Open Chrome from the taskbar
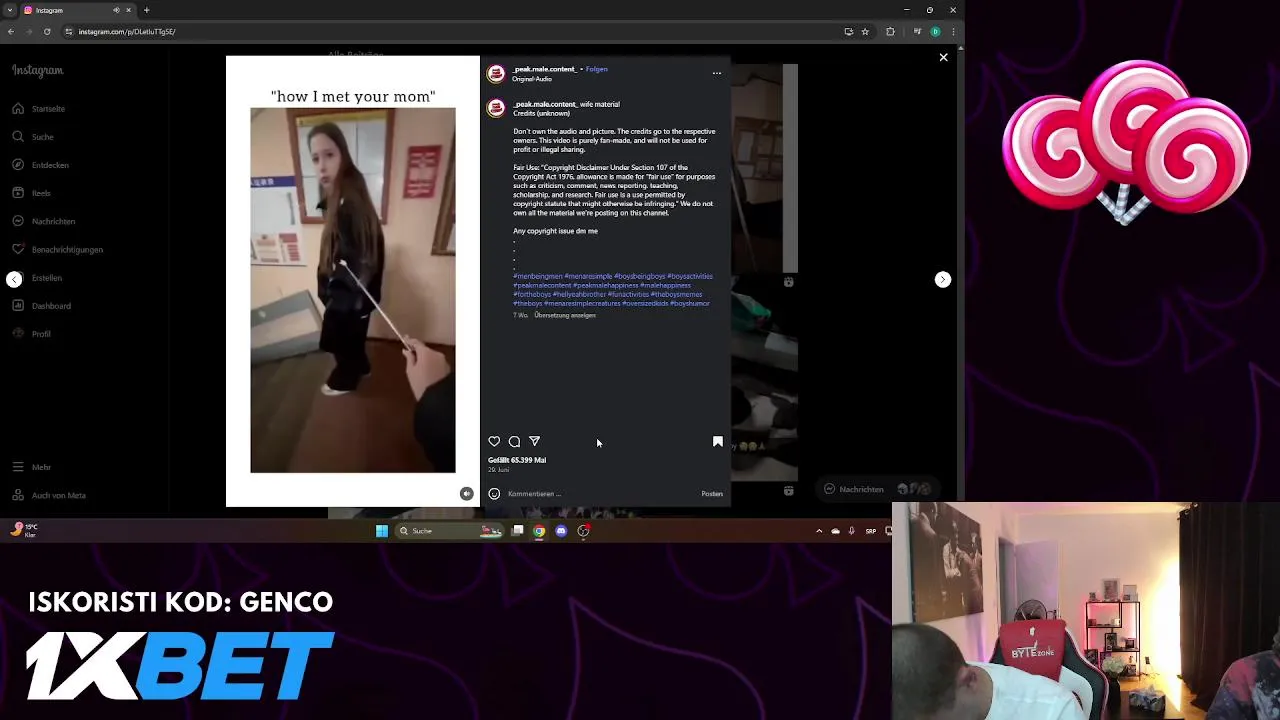1280x720 pixels. (x=539, y=531)
